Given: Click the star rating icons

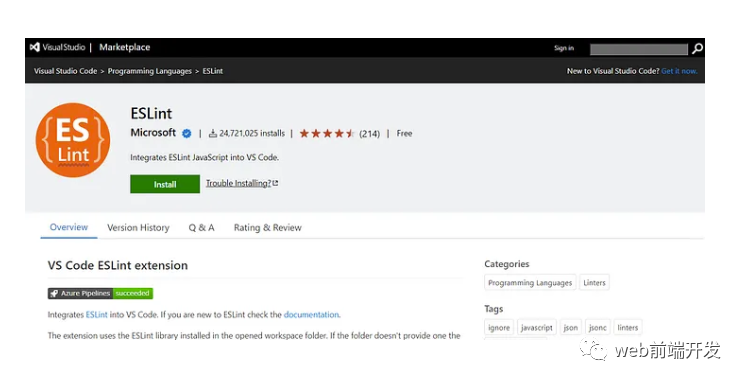Looking at the screenshot, I should [327, 134].
